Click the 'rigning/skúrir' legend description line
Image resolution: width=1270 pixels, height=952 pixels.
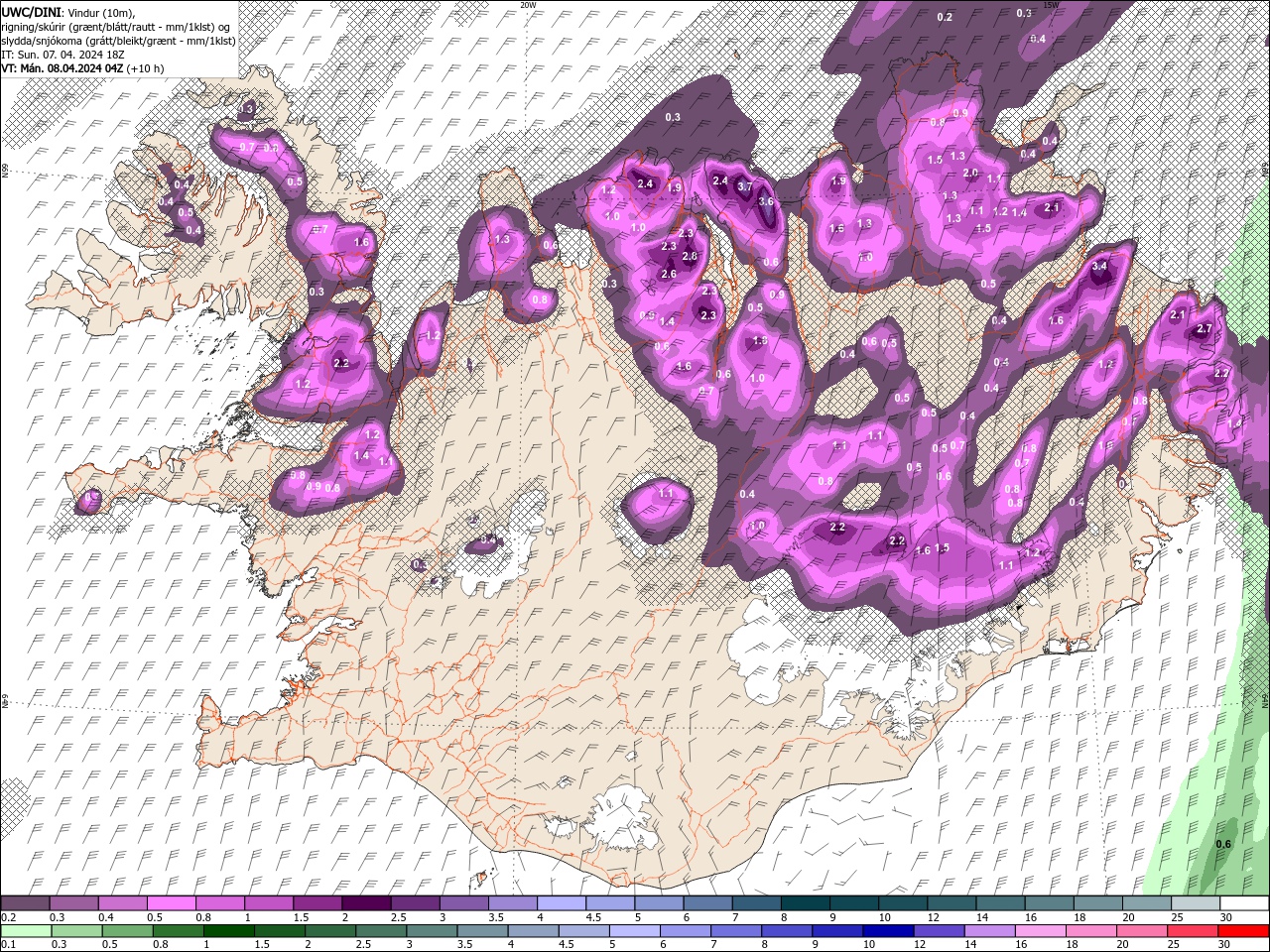click(x=117, y=26)
